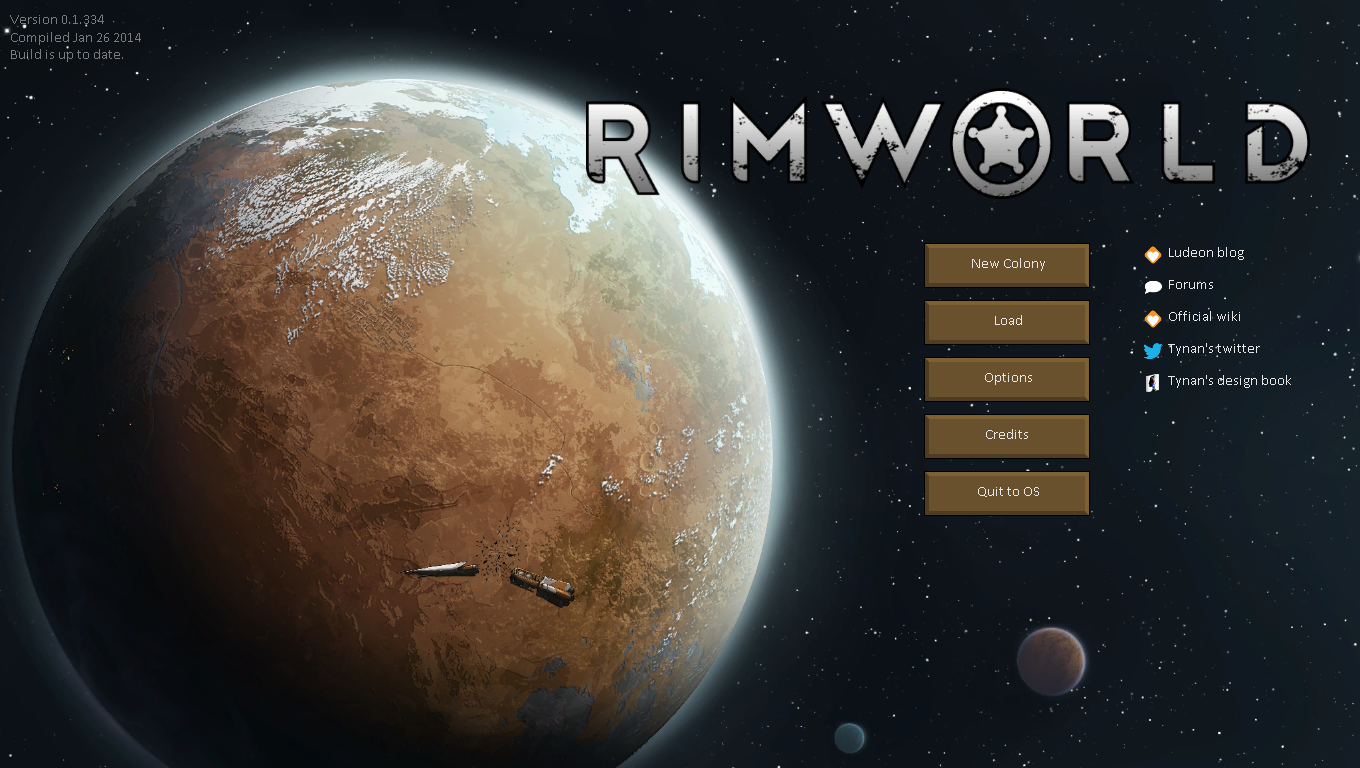The height and width of the screenshot is (768, 1360).
Task: Click the small brown moon
Action: point(1050,660)
